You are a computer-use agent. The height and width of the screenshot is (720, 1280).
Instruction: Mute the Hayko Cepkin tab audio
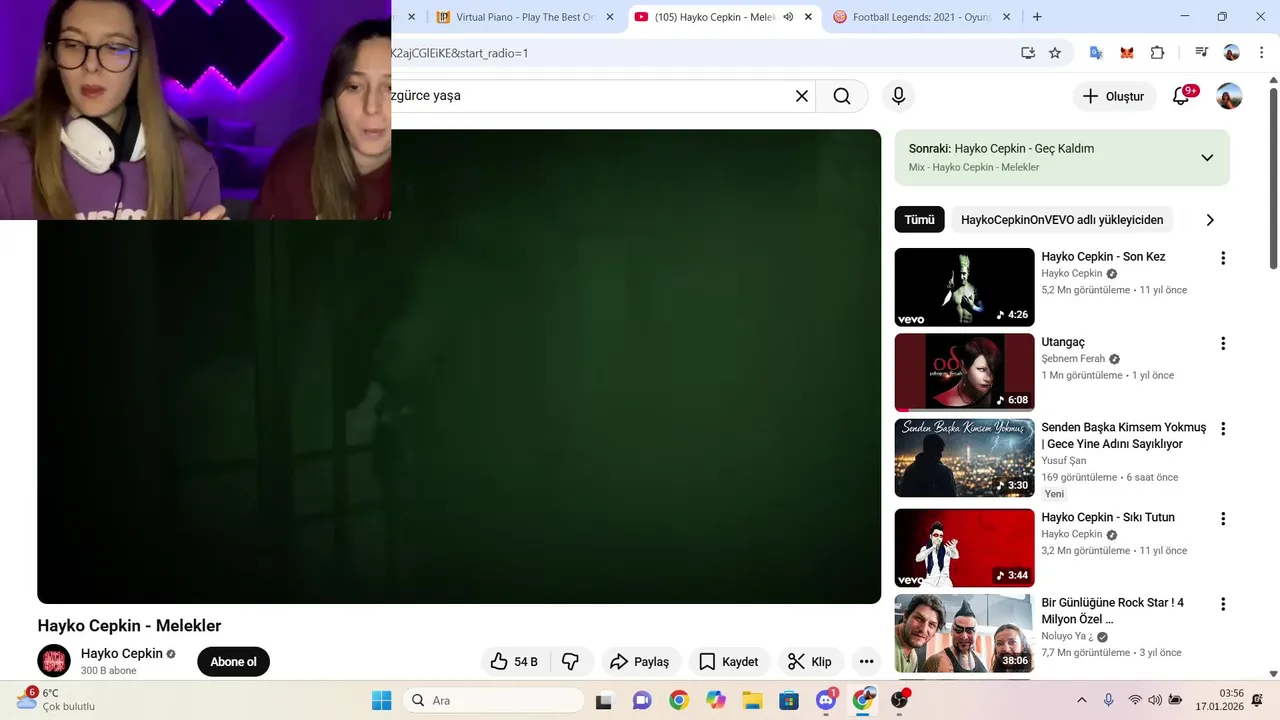pyautogui.click(x=788, y=17)
